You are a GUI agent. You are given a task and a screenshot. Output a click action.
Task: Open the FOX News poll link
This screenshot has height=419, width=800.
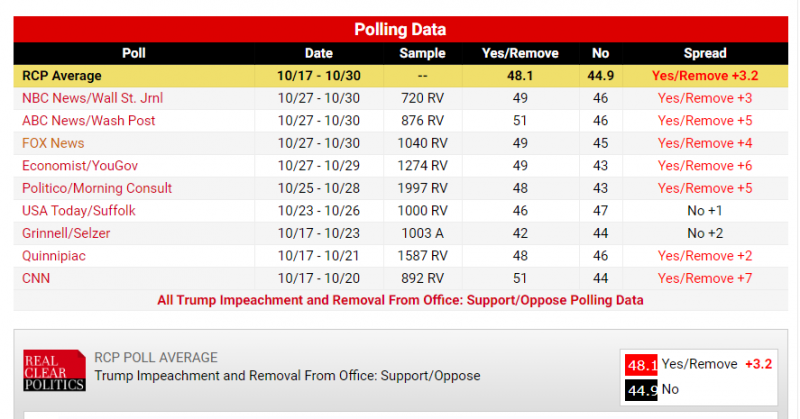53,143
